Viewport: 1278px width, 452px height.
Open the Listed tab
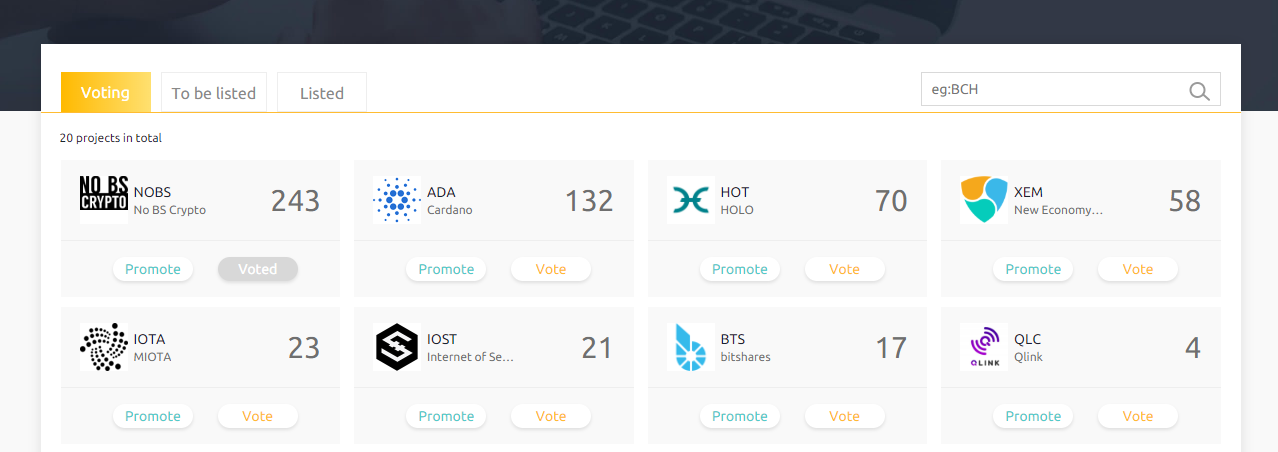pos(321,93)
